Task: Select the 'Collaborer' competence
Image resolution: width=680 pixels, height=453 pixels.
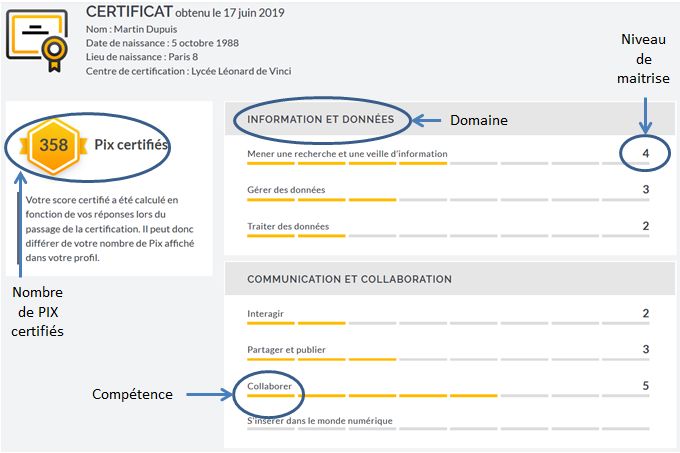Action: (x=269, y=386)
